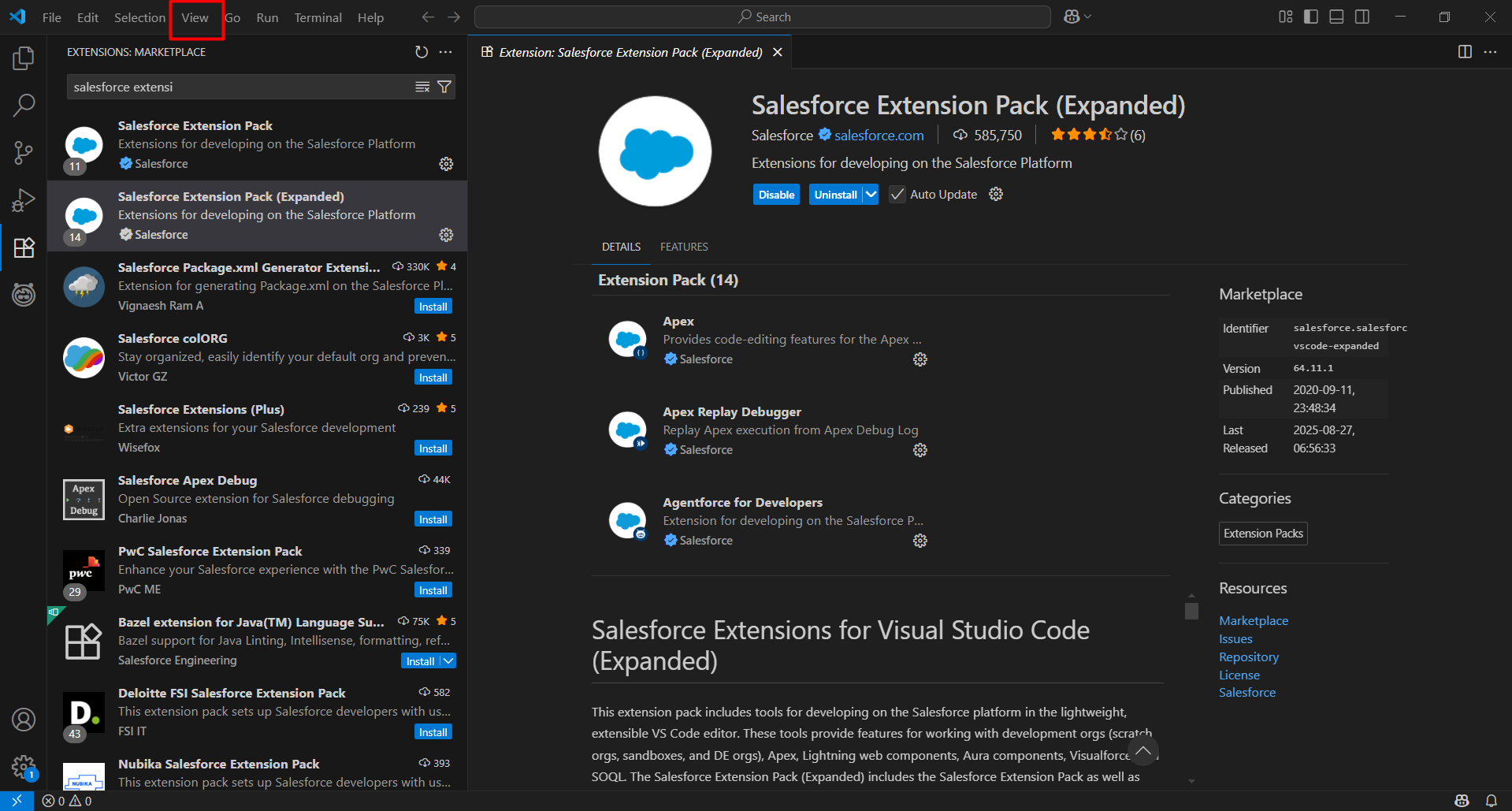Click the extensions search input field
1512x811 pixels.
tap(236, 87)
